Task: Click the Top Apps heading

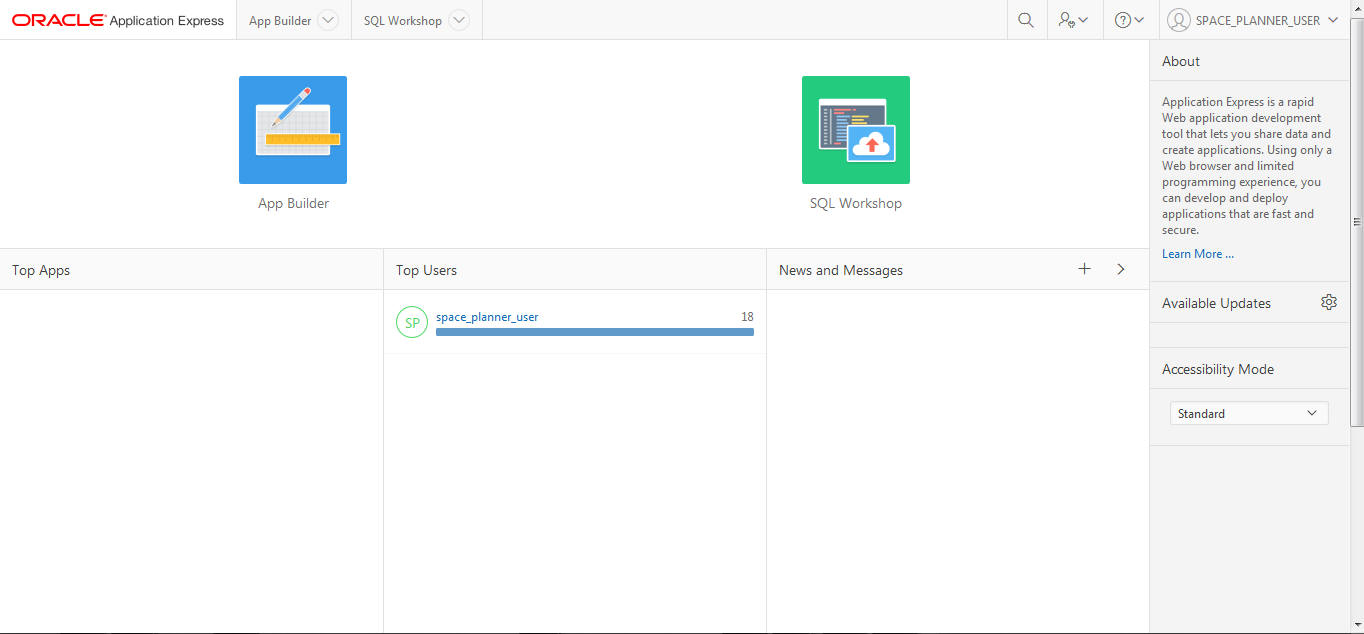Action: point(41,270)
